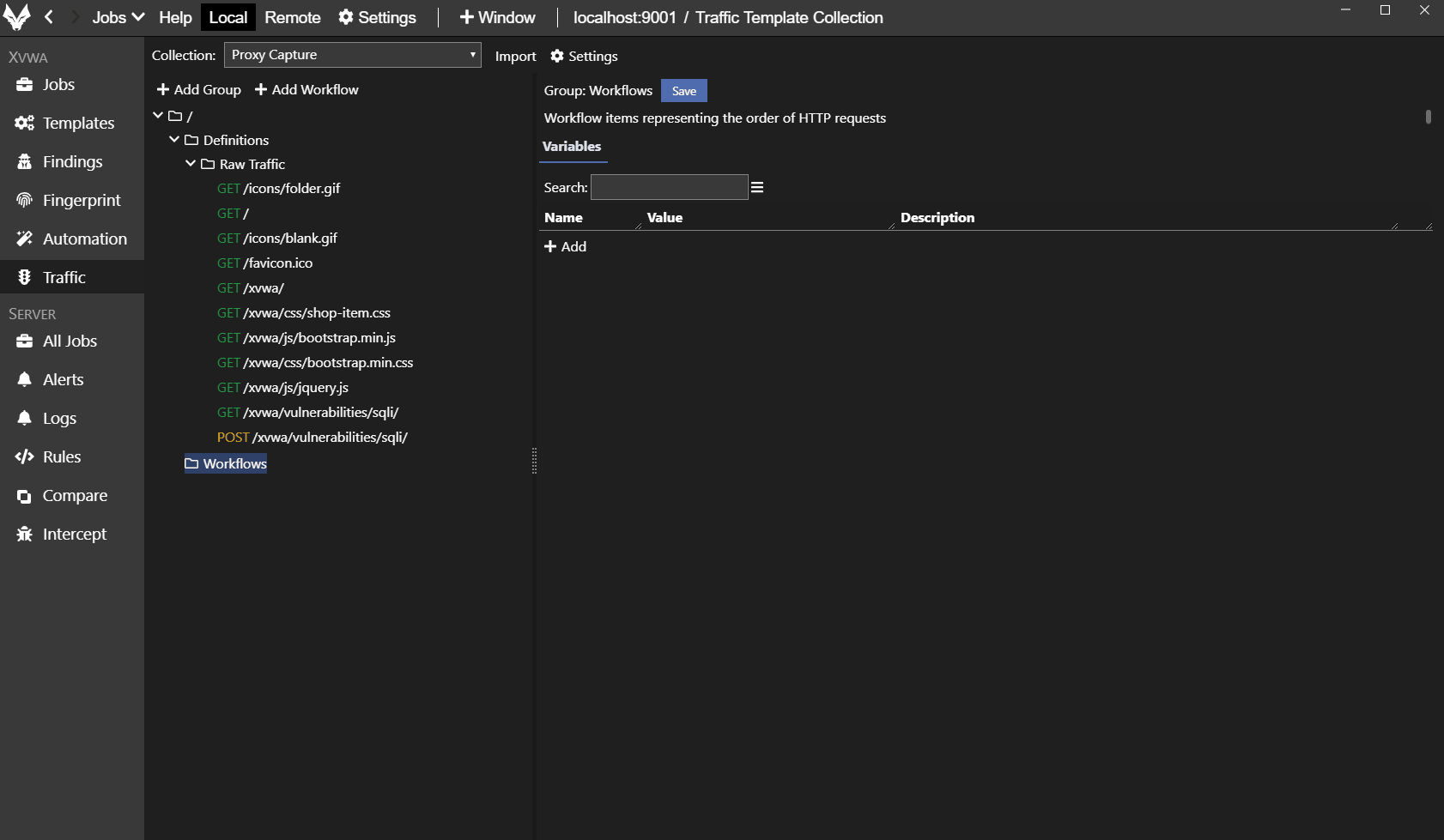
Task: Click the blue Save button
Action: click(x=683, y=91)
